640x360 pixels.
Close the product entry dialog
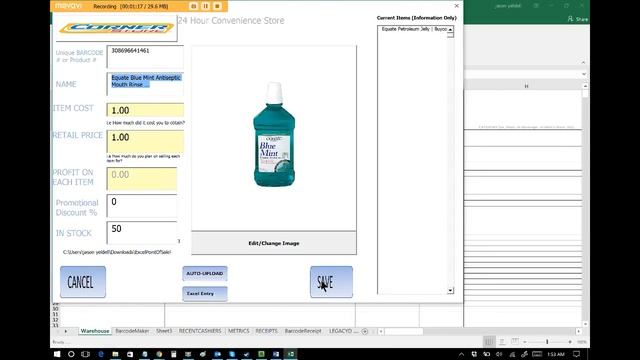click(456, 6)
